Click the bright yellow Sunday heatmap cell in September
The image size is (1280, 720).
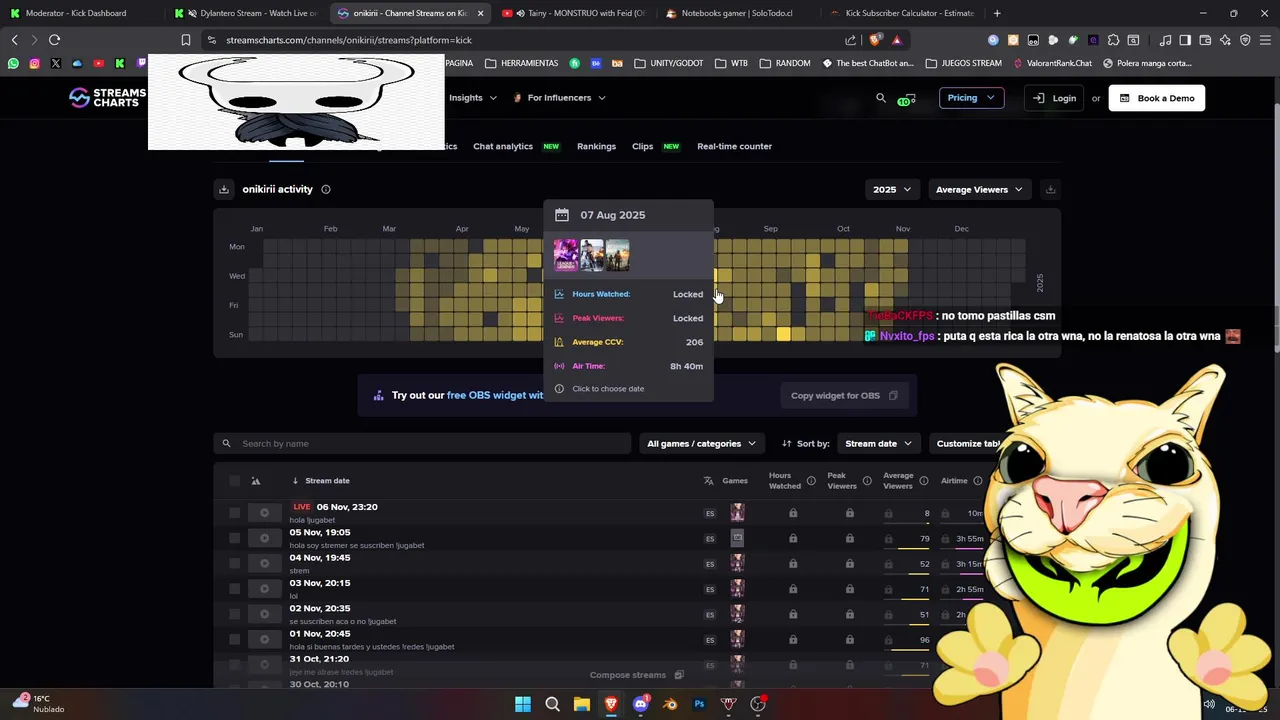[783, 334]
